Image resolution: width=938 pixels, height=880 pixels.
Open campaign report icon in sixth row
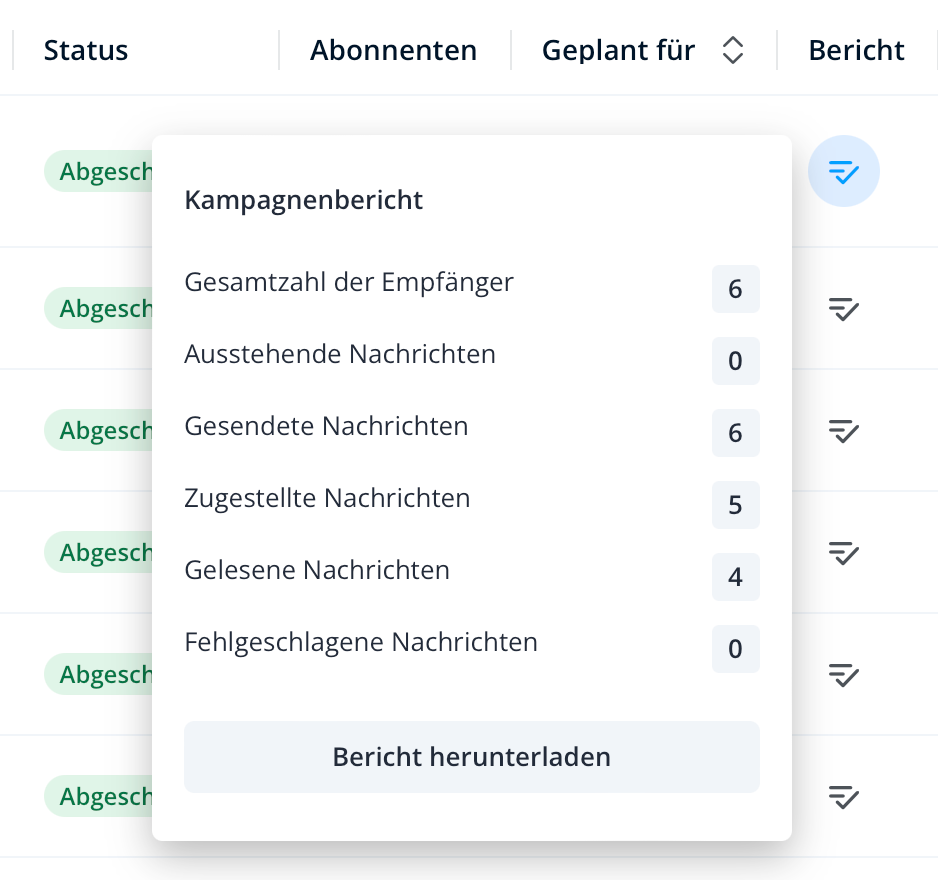point(844,797)
